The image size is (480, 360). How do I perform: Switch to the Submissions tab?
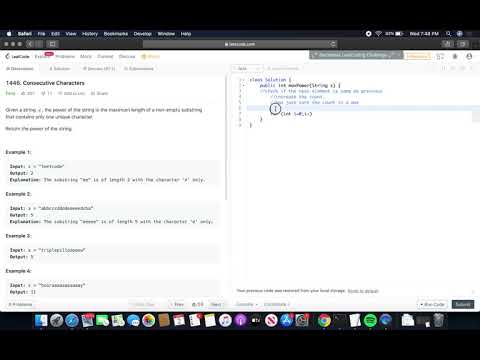click(139, 69)
